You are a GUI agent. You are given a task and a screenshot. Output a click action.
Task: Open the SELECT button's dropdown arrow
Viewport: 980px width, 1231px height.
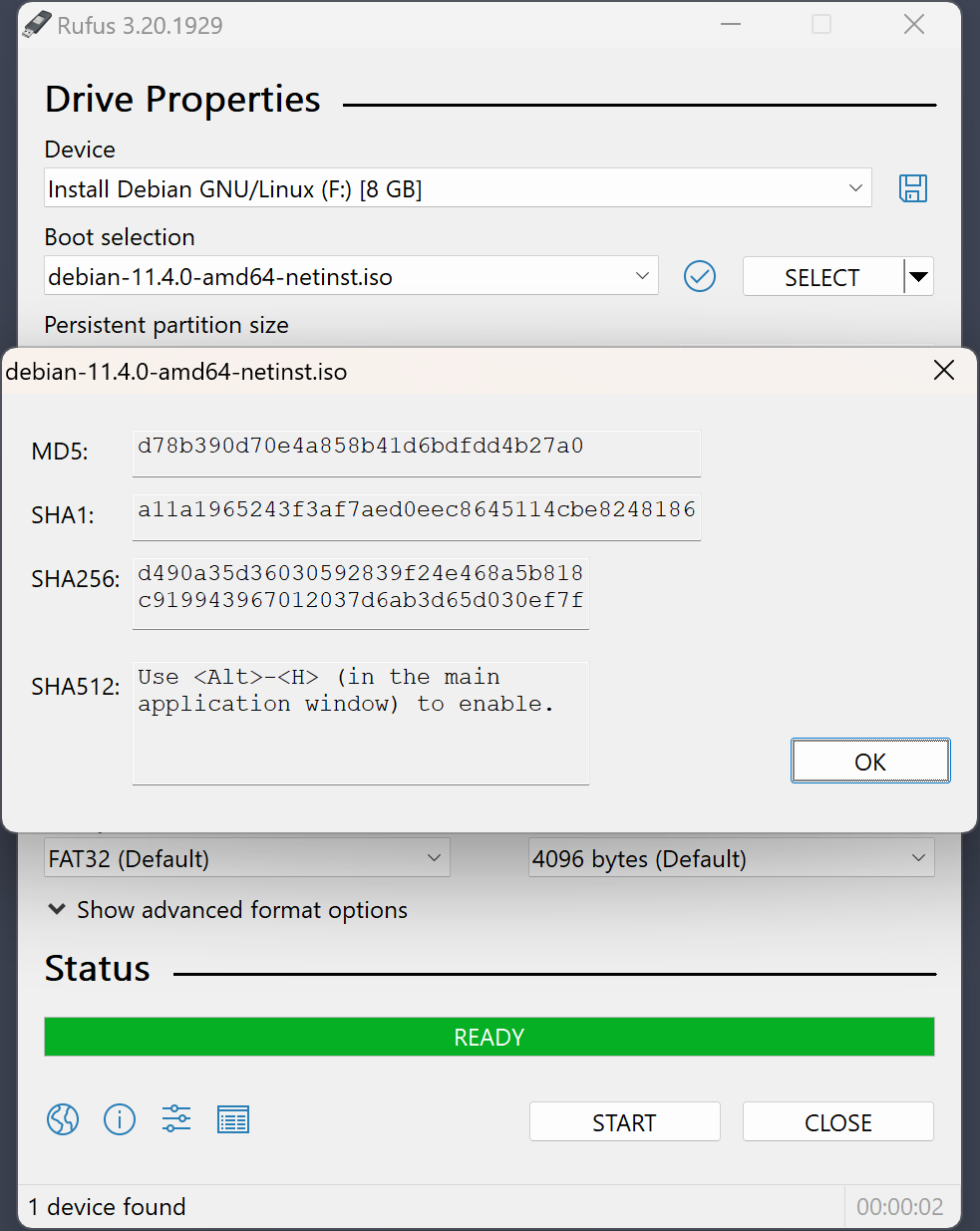click(x=917, y=276)
